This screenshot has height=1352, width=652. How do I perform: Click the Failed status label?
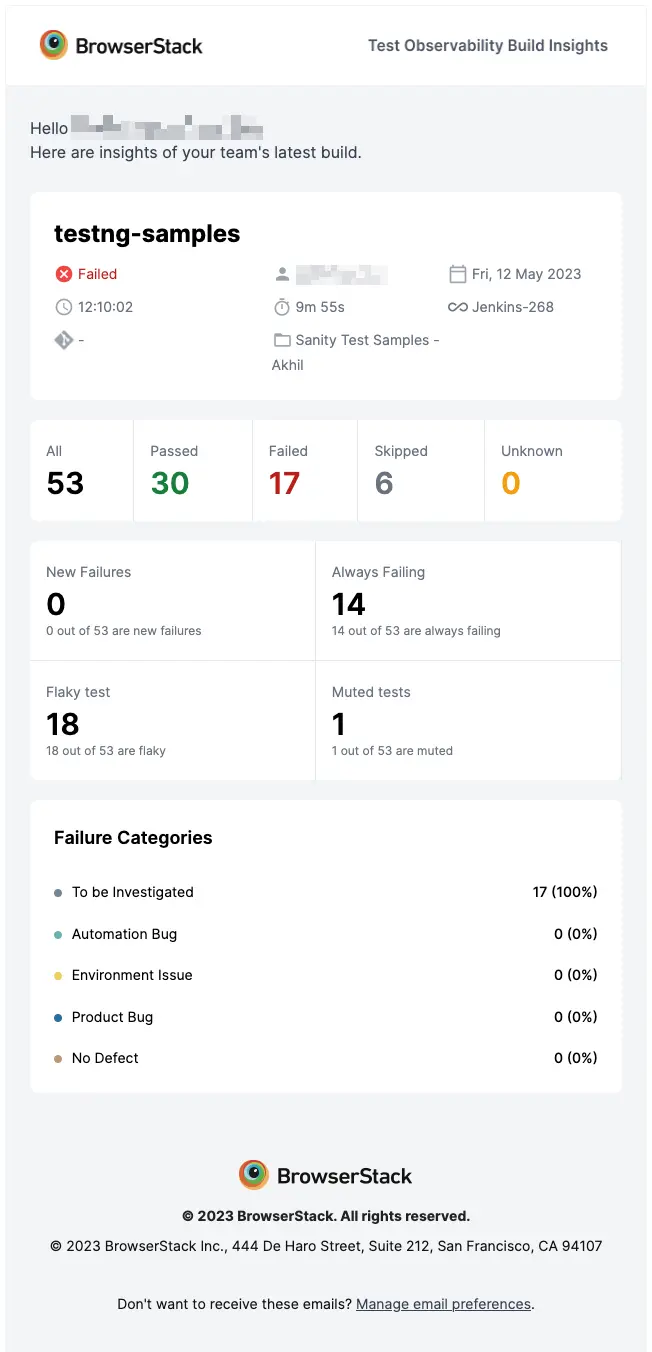pyautogui.click(x=97, y=274)
